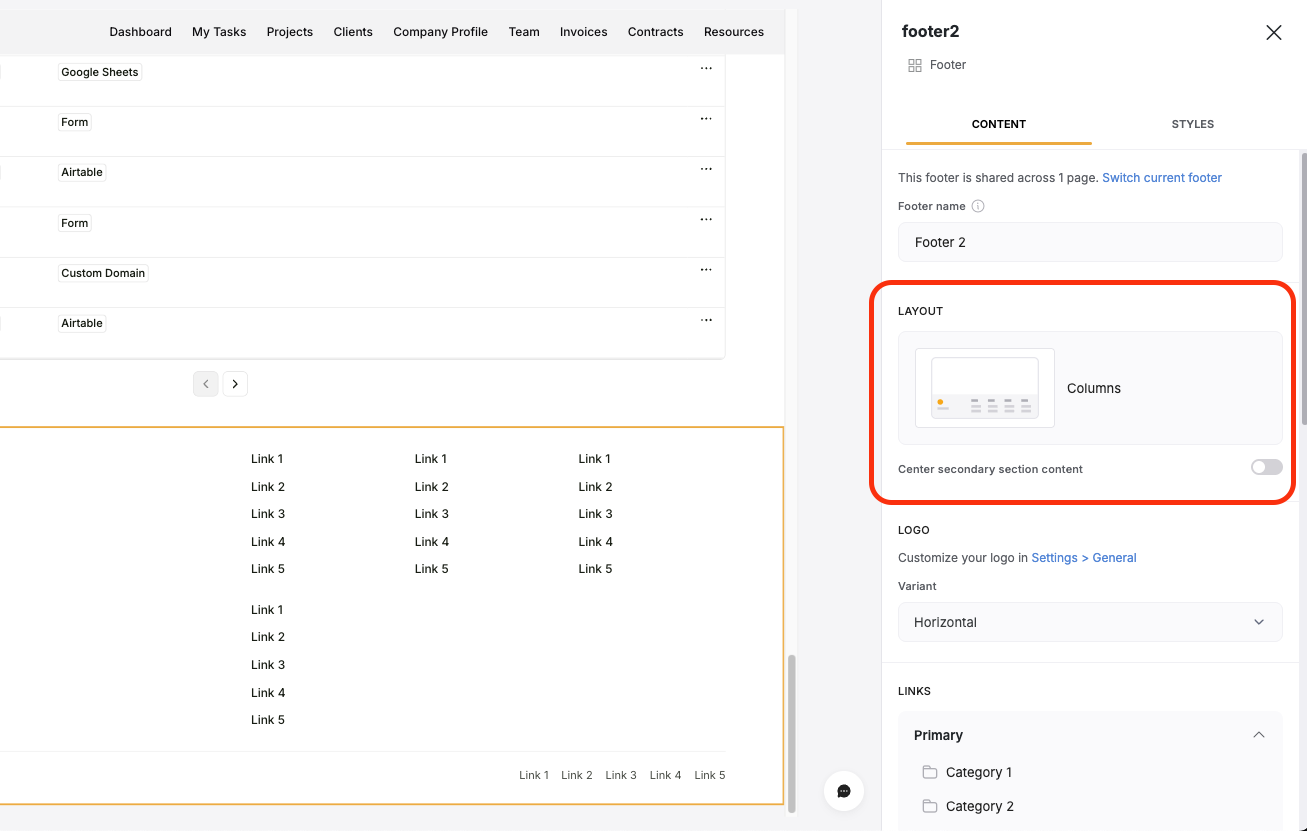Open Resources navigation item
Viewport: 1307px width, 831px height.
coord(734,32)
